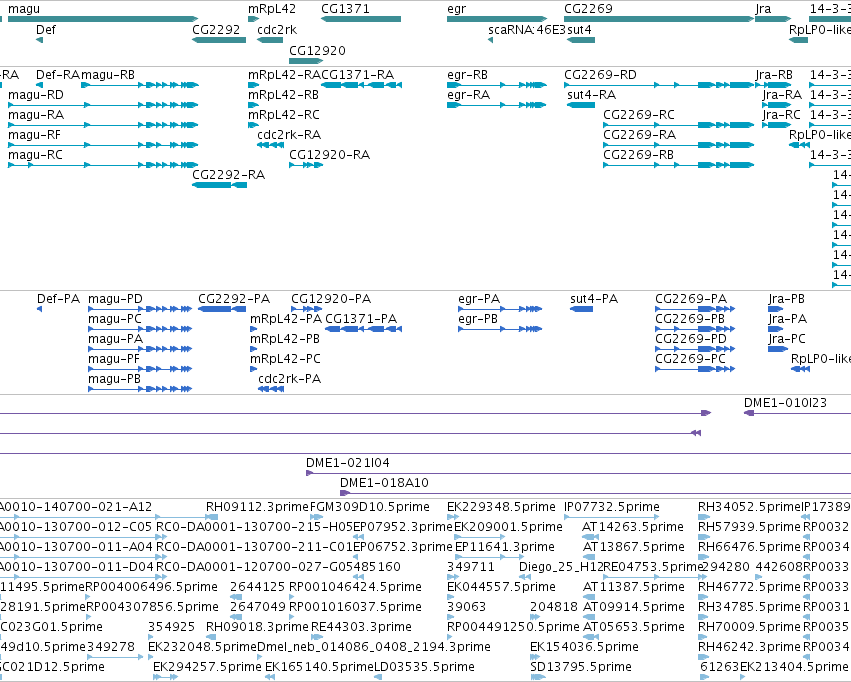Screen dimensions: 851x682
Task: Click the sut4-PA protein label
Action: 594,299
